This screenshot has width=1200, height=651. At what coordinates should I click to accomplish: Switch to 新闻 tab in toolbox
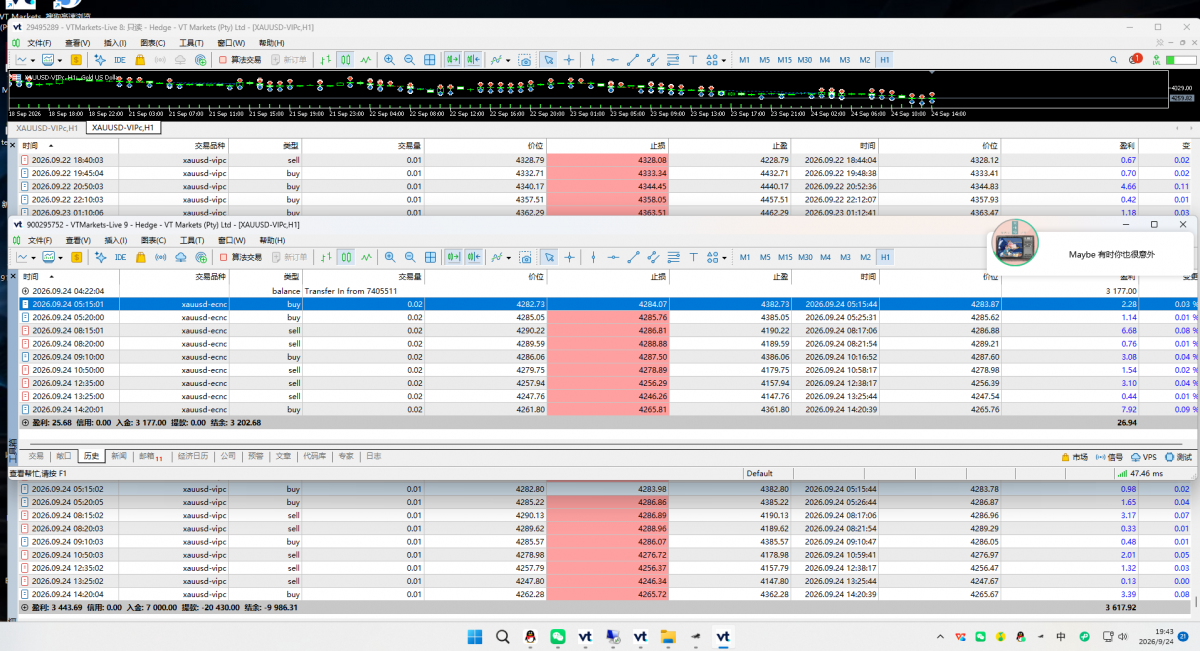pyautogui.click(x=119, y=456)
